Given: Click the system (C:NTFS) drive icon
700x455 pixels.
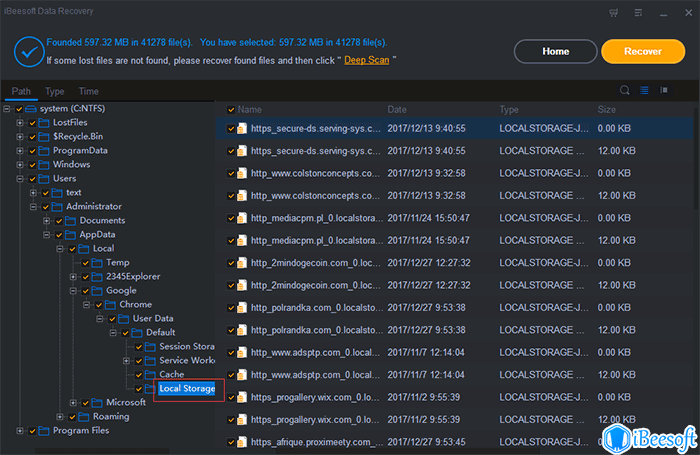Looking at the screenshot, I should click(31, 109).
